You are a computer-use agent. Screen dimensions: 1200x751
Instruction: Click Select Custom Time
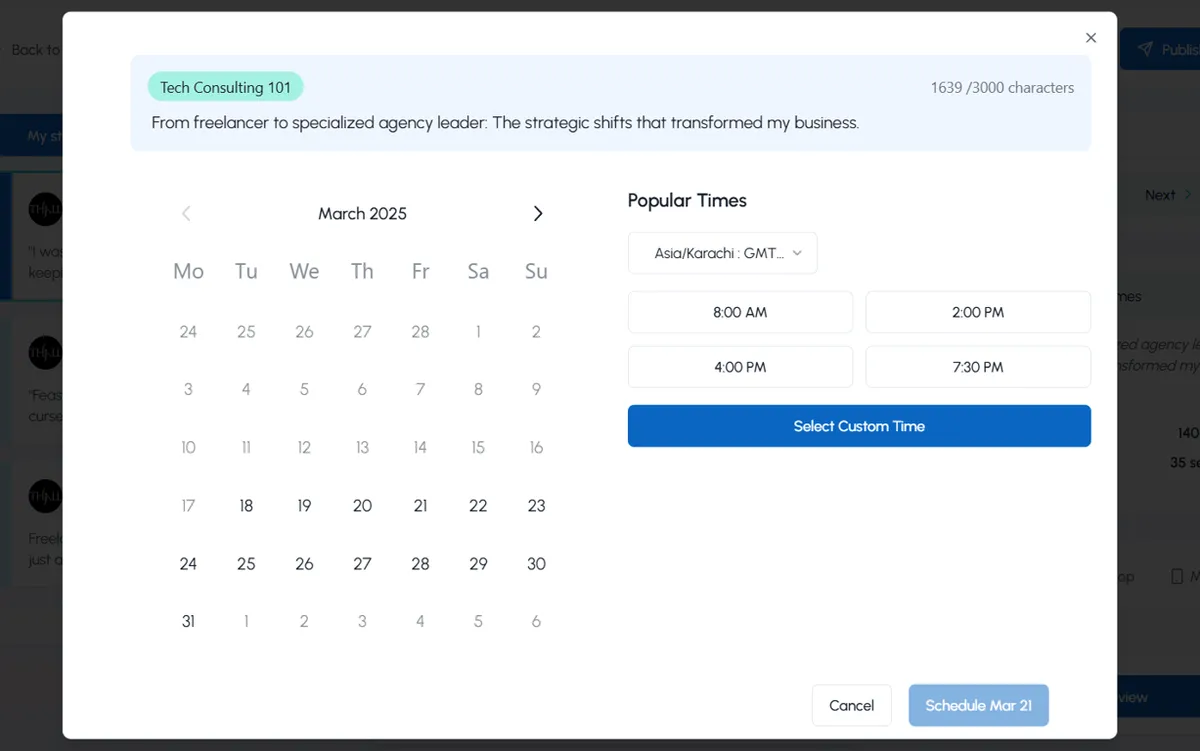pyautogui.click(x=858, y=425)
